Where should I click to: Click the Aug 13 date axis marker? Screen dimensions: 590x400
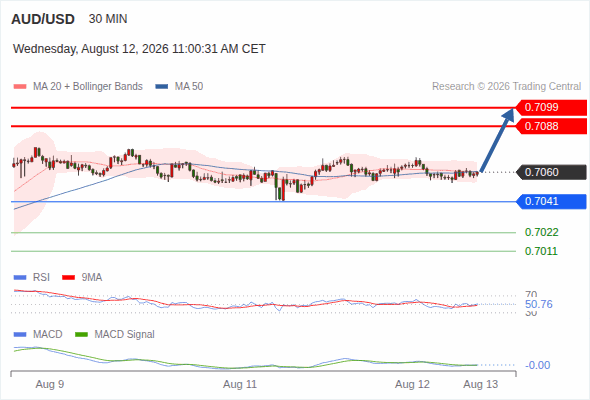tap(481, 385)
